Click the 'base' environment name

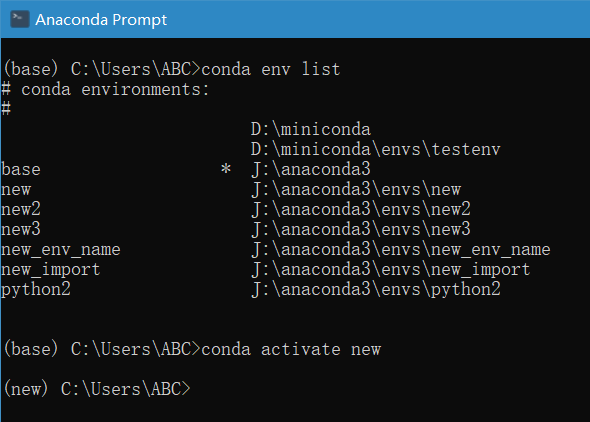pyautogui.click(x=21, y=169)
